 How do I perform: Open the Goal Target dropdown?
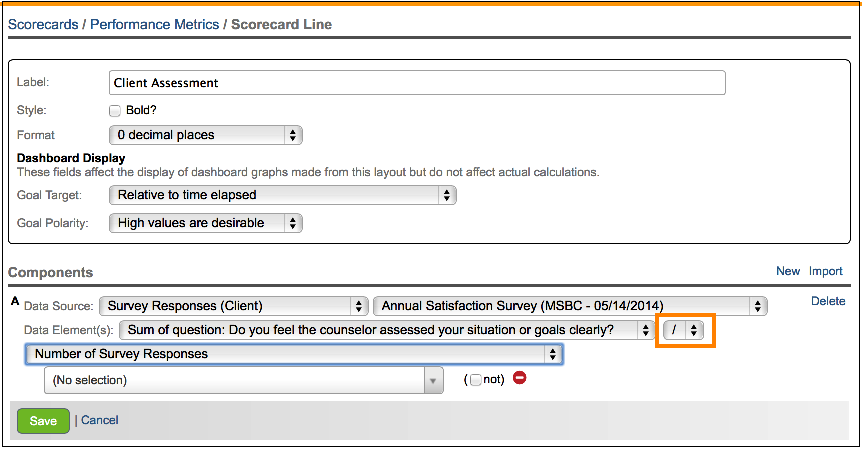(282, 195)
